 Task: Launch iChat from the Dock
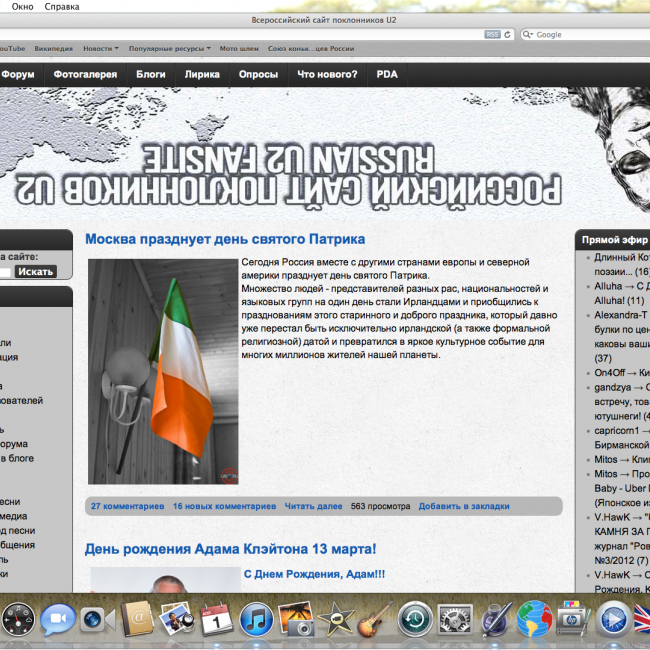[58, 619]
